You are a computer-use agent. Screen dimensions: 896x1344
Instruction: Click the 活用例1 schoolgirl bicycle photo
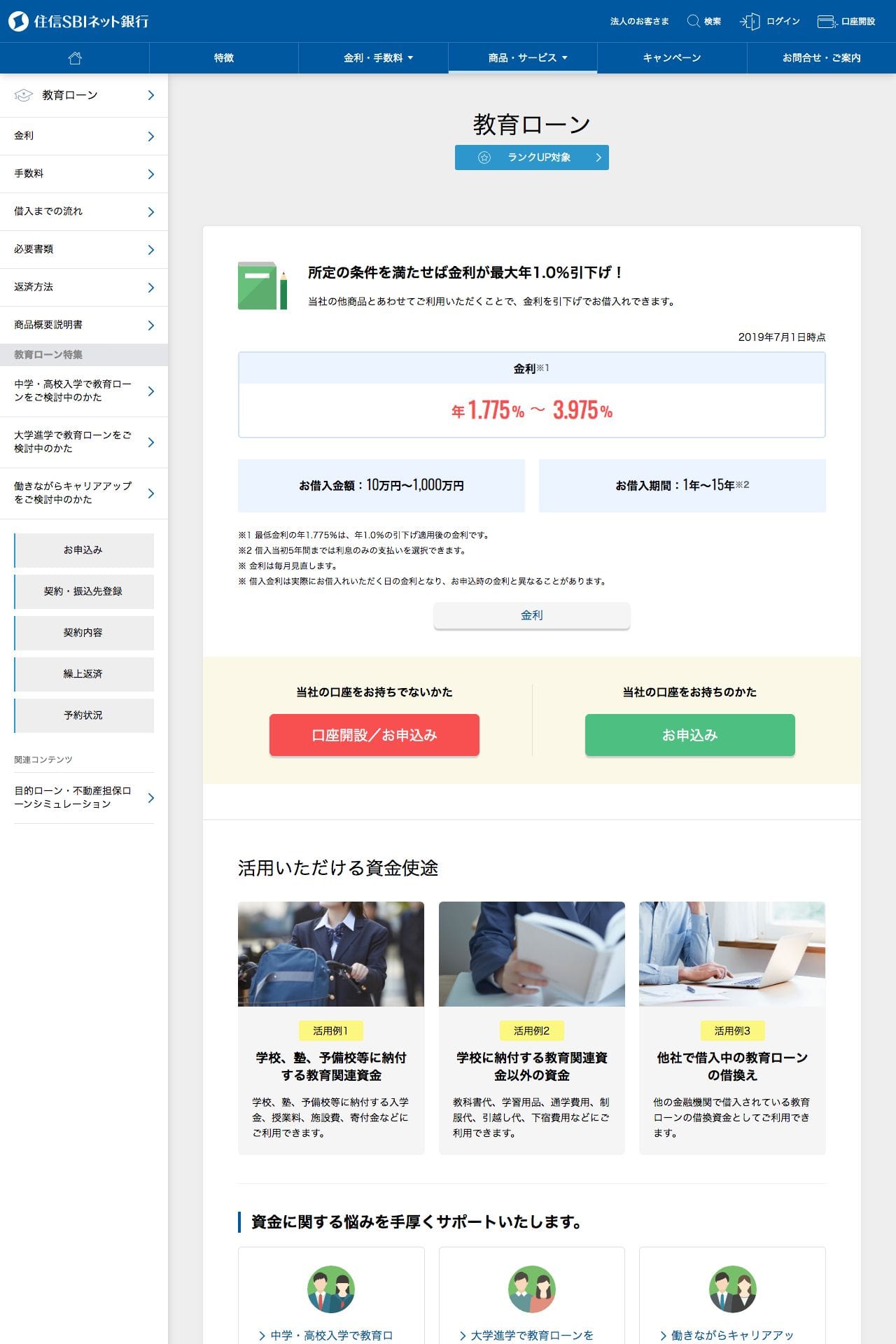[x=331, y=954]
